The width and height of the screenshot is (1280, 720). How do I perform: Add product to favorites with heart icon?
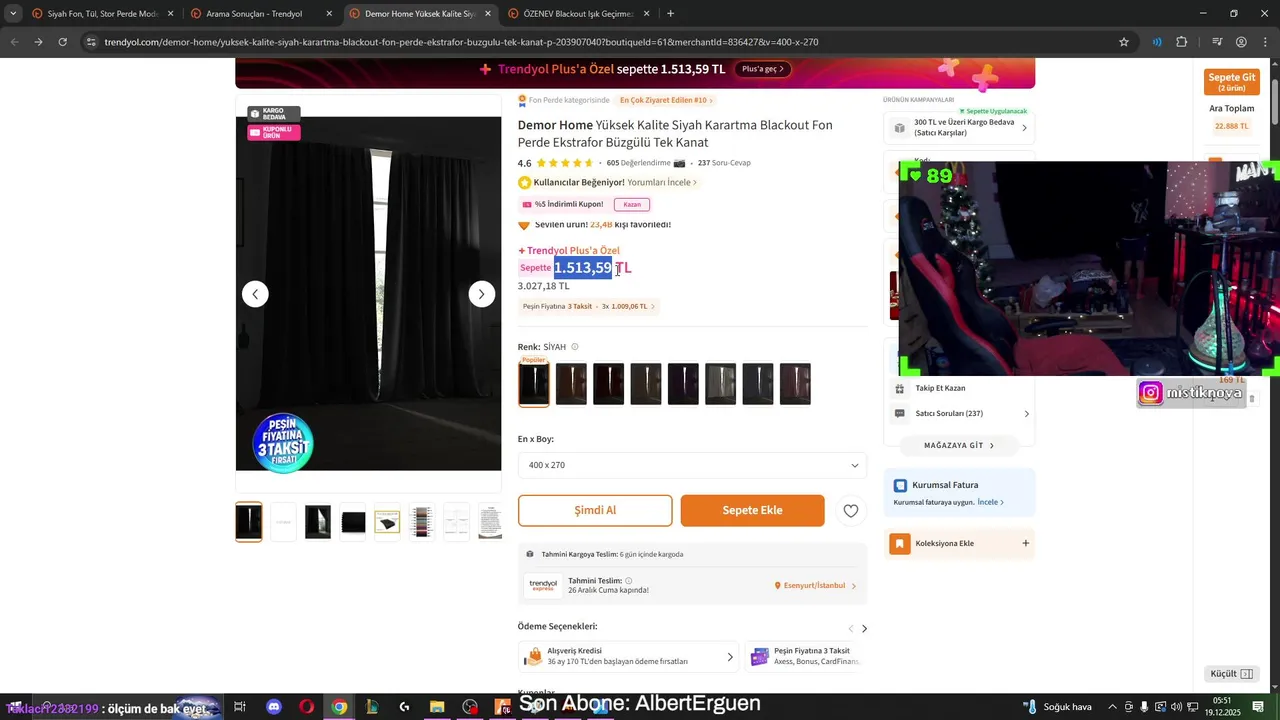(x=850, y=510)
